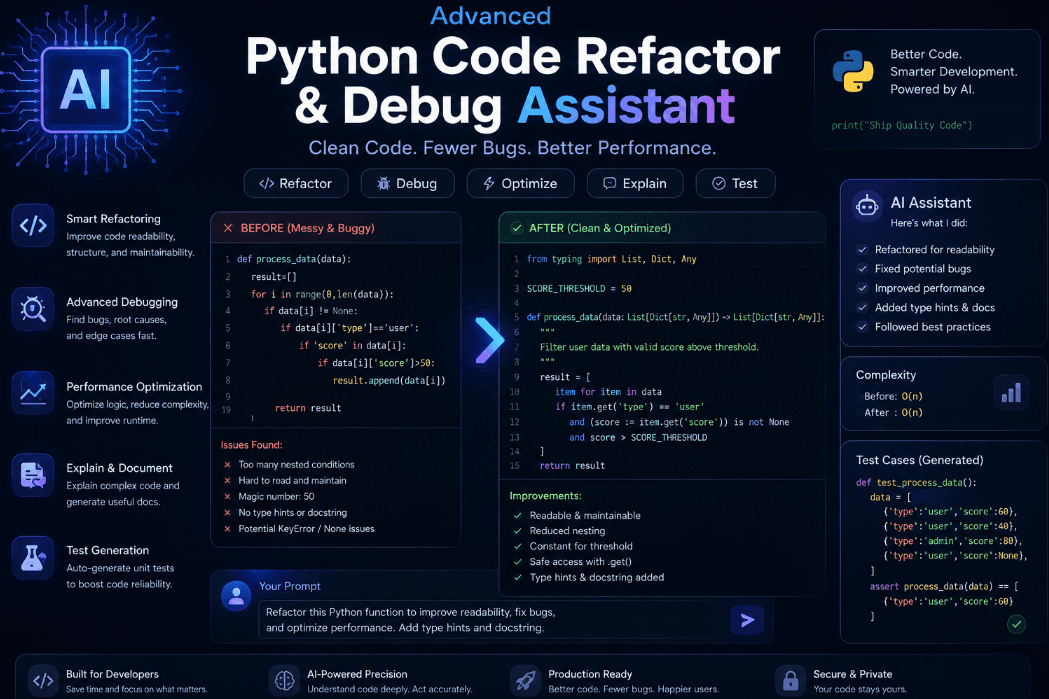Send the prompt with the arrow button
The width and height of the screenshot is (1049, 699).
[x=747, y=620]
